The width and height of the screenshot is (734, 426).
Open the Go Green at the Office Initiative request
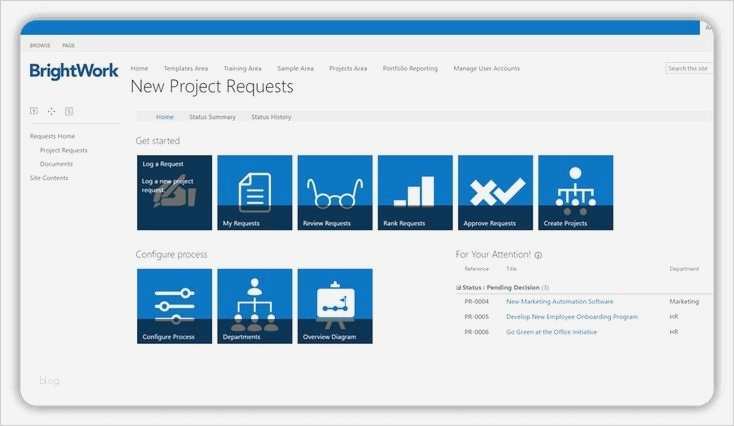tap(551, 332)
